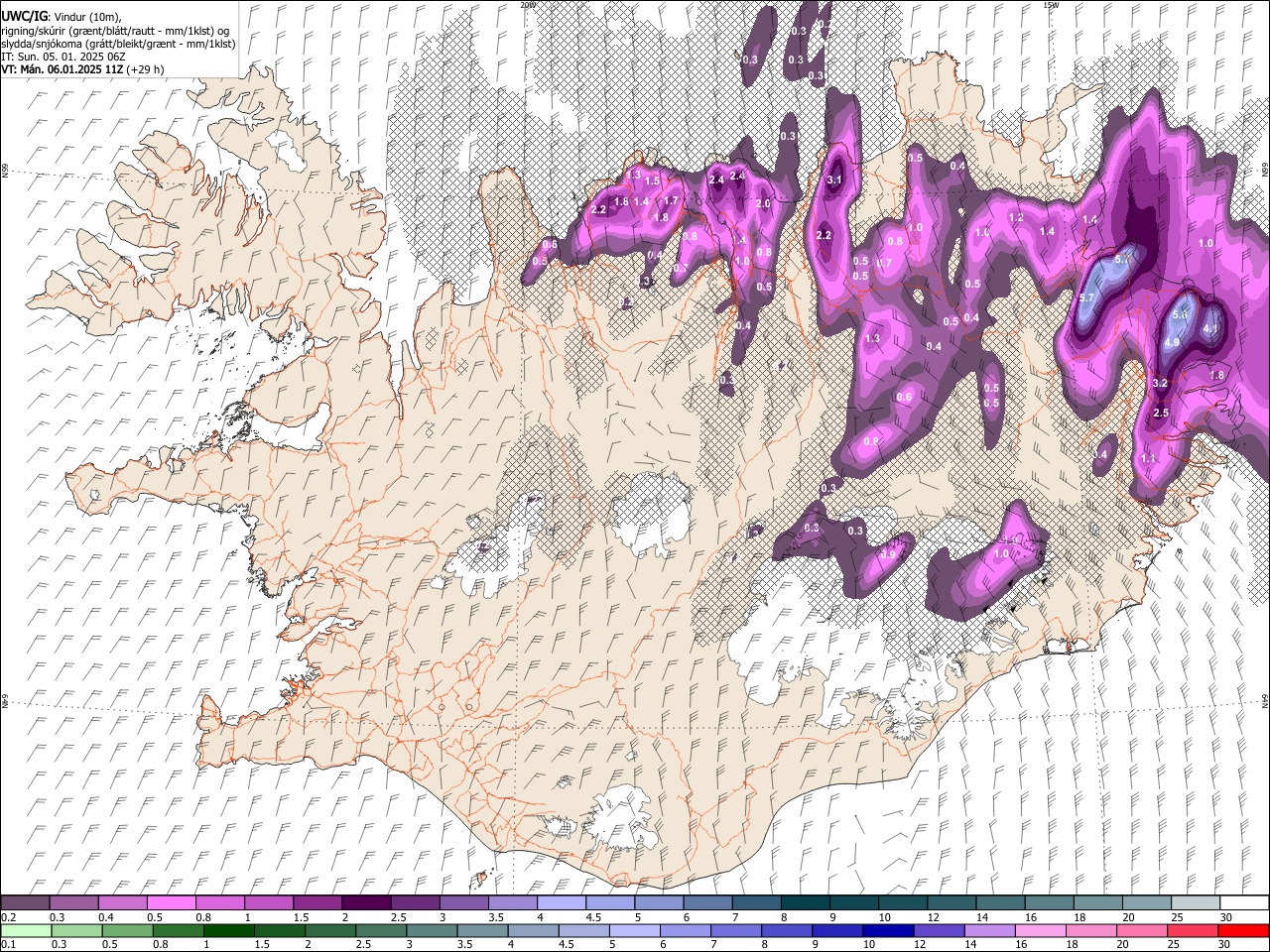Image resolution: width=1270 pixels, height=952 pixels.
Task: Click the 3.1 snowfall value on the north coast
Action: (834, 180)
